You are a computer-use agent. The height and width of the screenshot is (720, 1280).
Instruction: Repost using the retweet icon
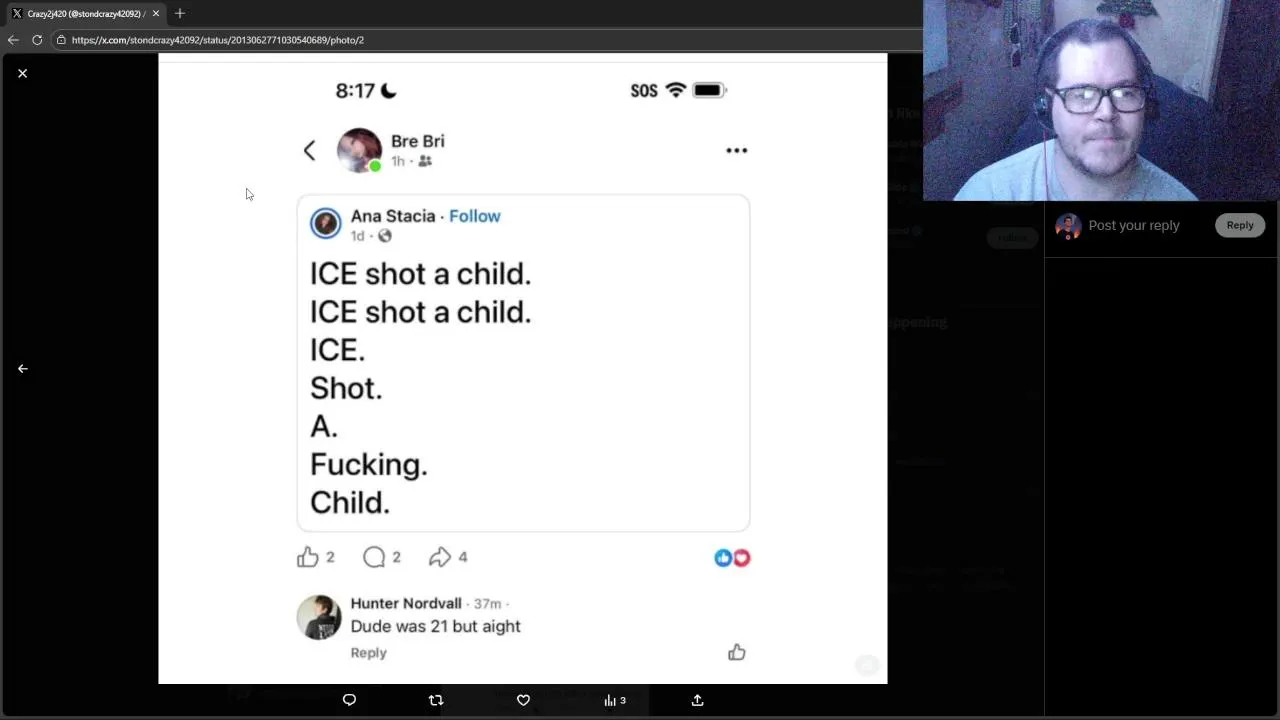pos(436,700)
